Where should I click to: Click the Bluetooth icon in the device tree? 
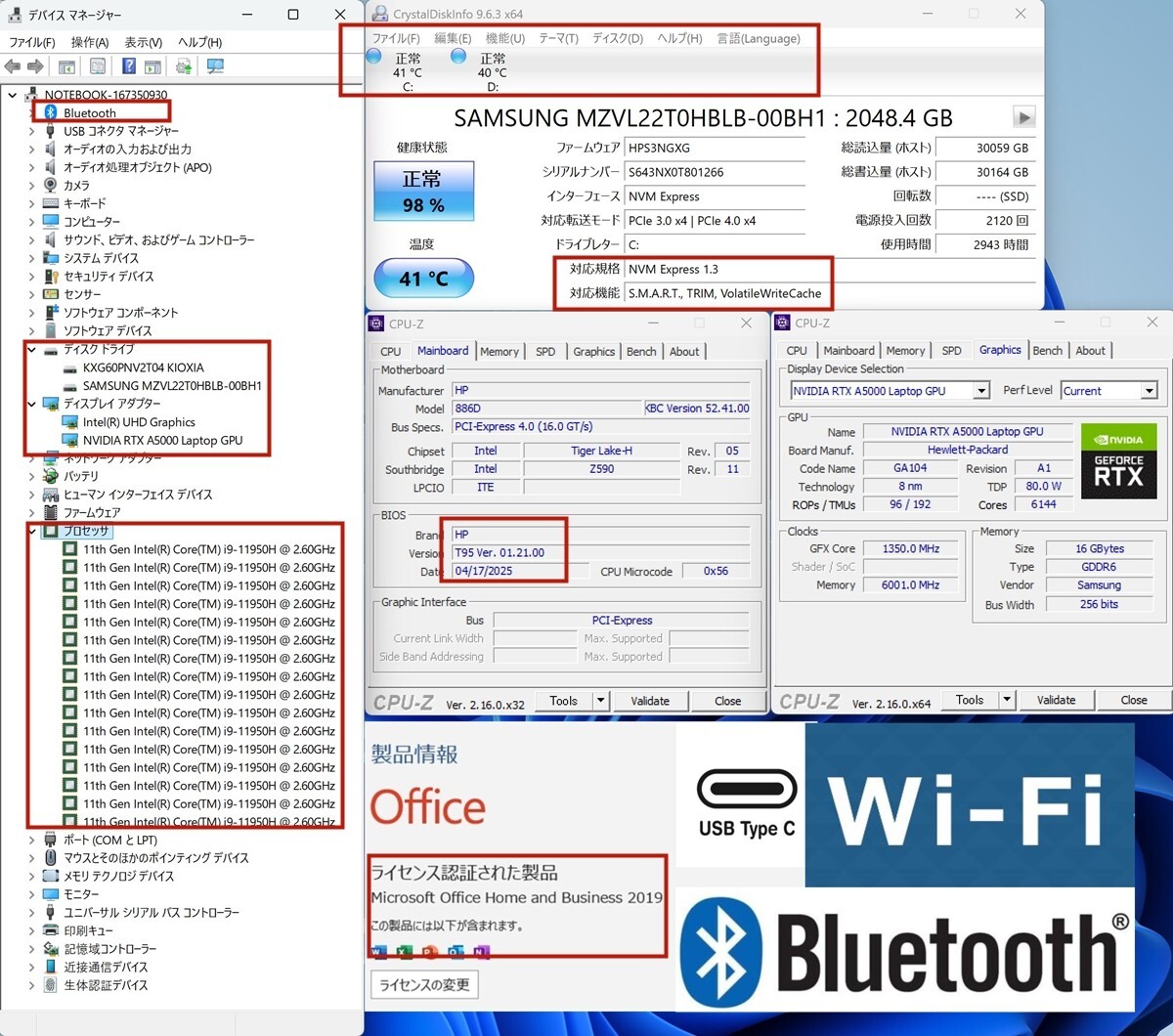[51, 112]
